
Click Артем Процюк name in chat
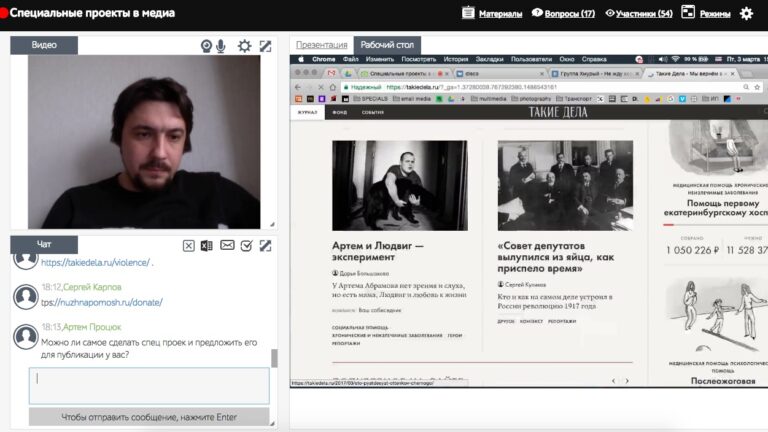tap(92, 327)
